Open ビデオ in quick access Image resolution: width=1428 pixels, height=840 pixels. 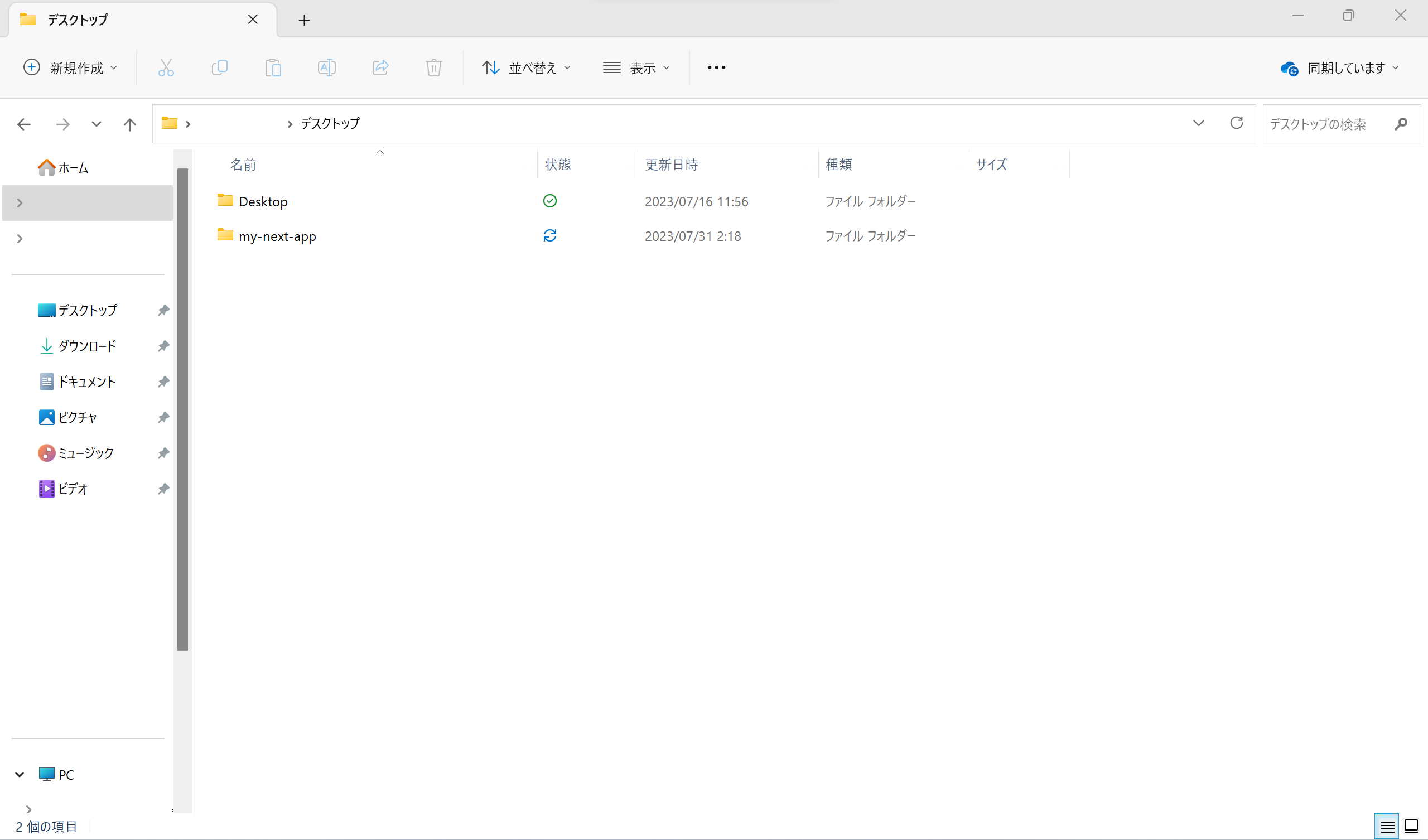point(63,489)
